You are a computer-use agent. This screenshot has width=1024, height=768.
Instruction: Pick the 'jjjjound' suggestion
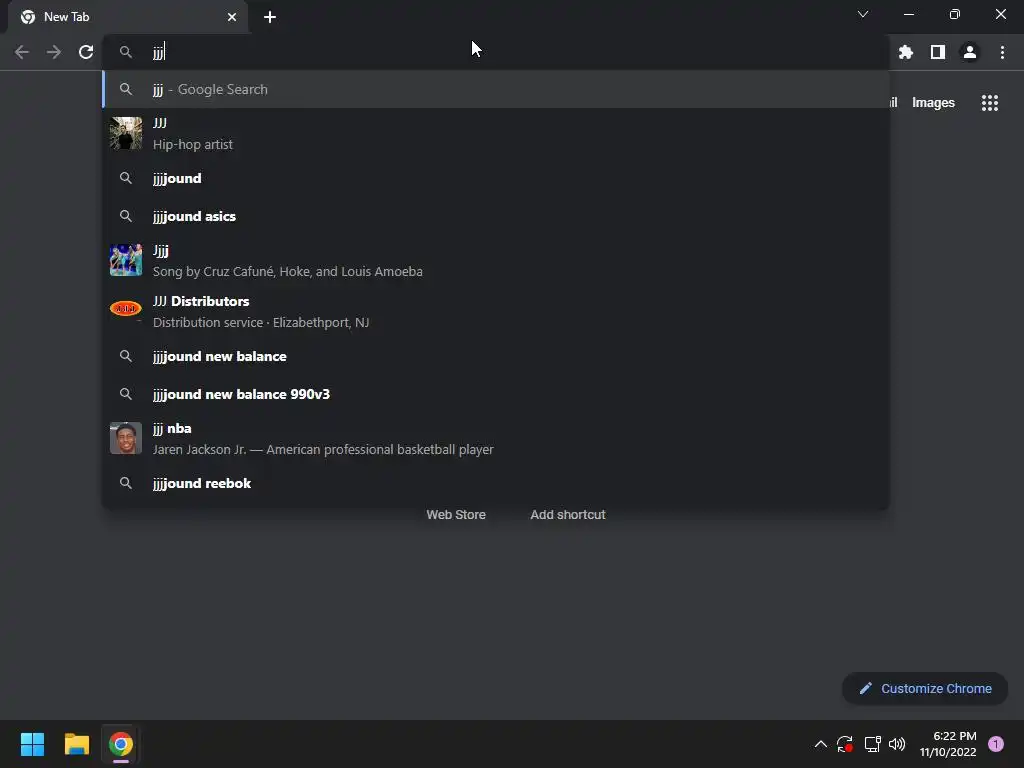tap(496, 178)
